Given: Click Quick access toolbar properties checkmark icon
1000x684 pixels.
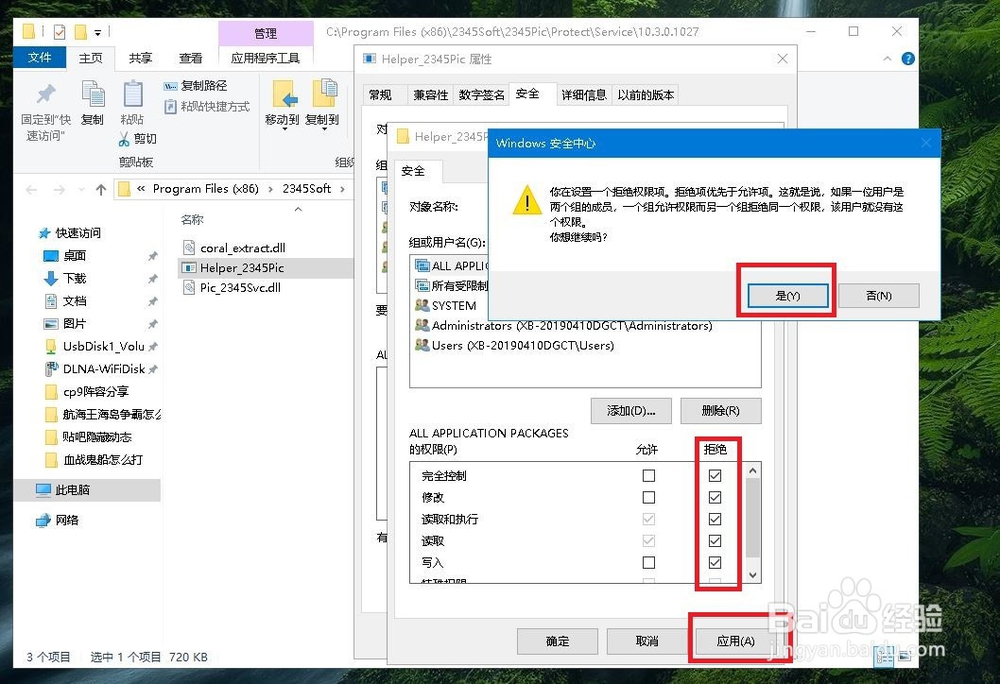Looking at the screenshot, I should click(x=59, y=31).
